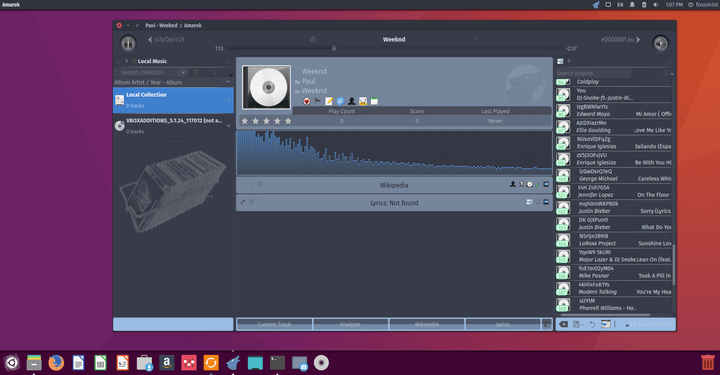
Task: Click the playlist layout icon in the playlist header
Action: (x=560, y=61)
